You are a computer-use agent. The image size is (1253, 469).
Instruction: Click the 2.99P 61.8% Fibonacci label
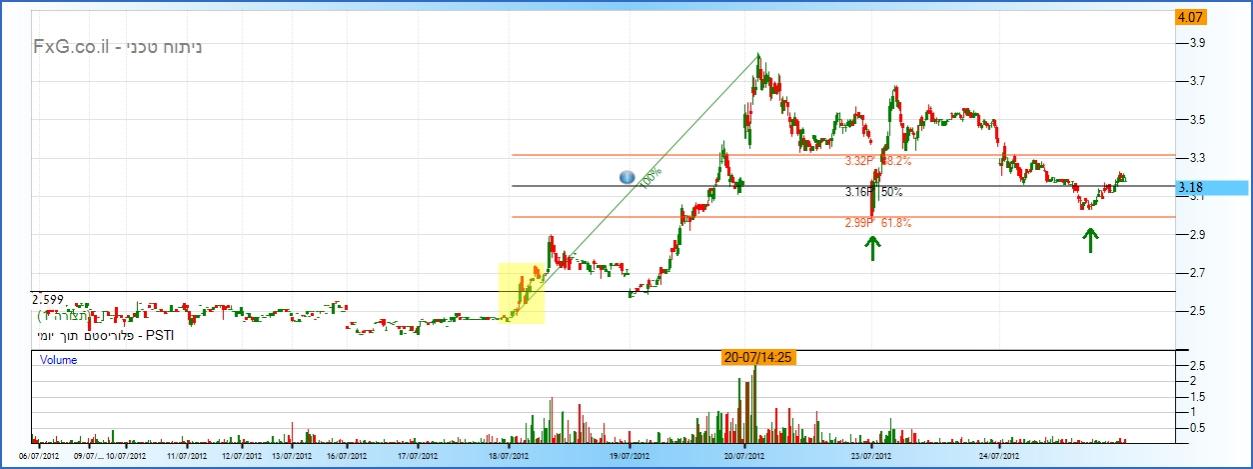(x=877, y=224)
